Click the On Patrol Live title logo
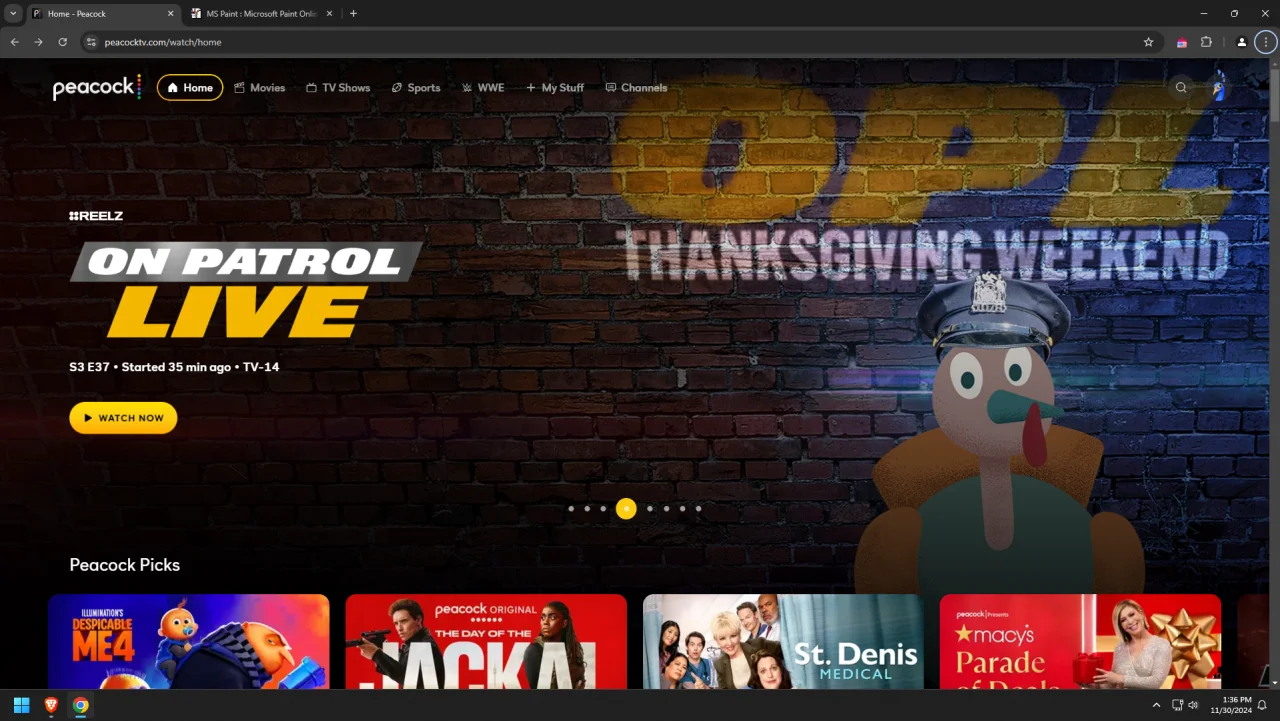The height and width of the screenshot is (721, 1280). pos(246,290)
